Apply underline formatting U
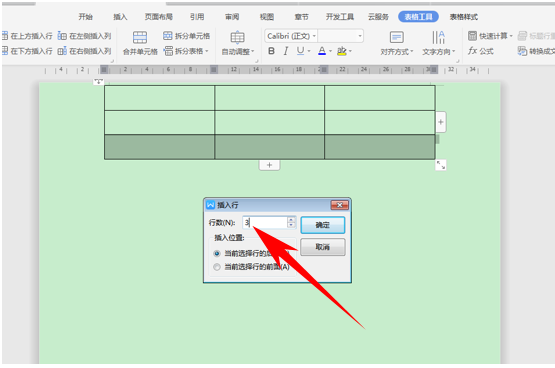555x368 pixels. pyautogui.click(x=301, y=51)
